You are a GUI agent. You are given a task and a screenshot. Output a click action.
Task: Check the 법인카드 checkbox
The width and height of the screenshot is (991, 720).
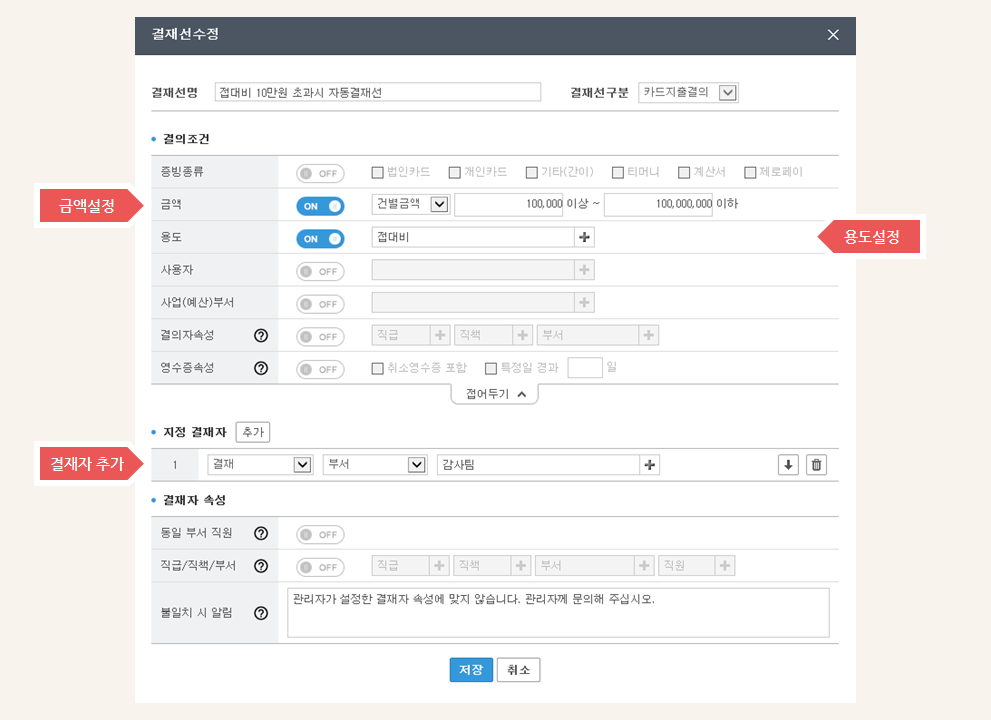click(x=377, y=172)
